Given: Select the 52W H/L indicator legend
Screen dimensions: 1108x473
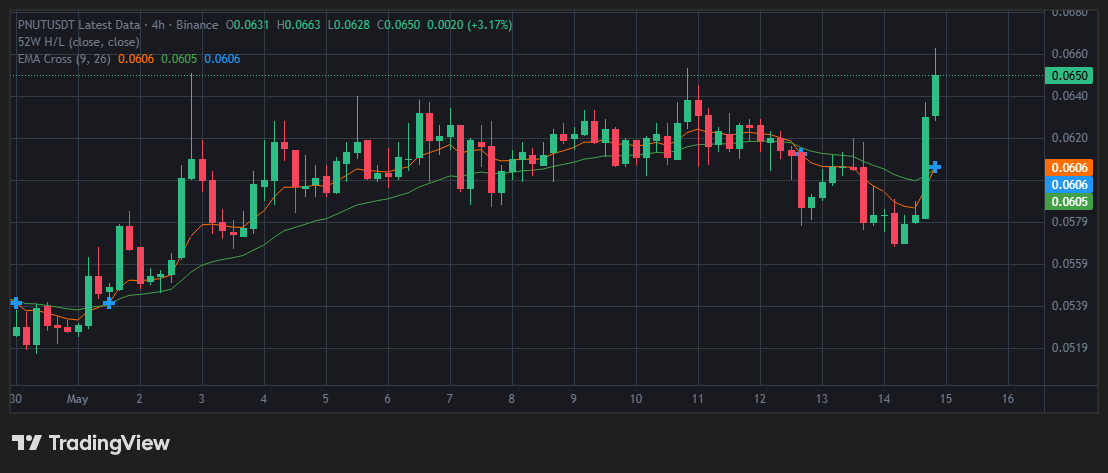Looking at the screenshot, I should click(79, 42).
